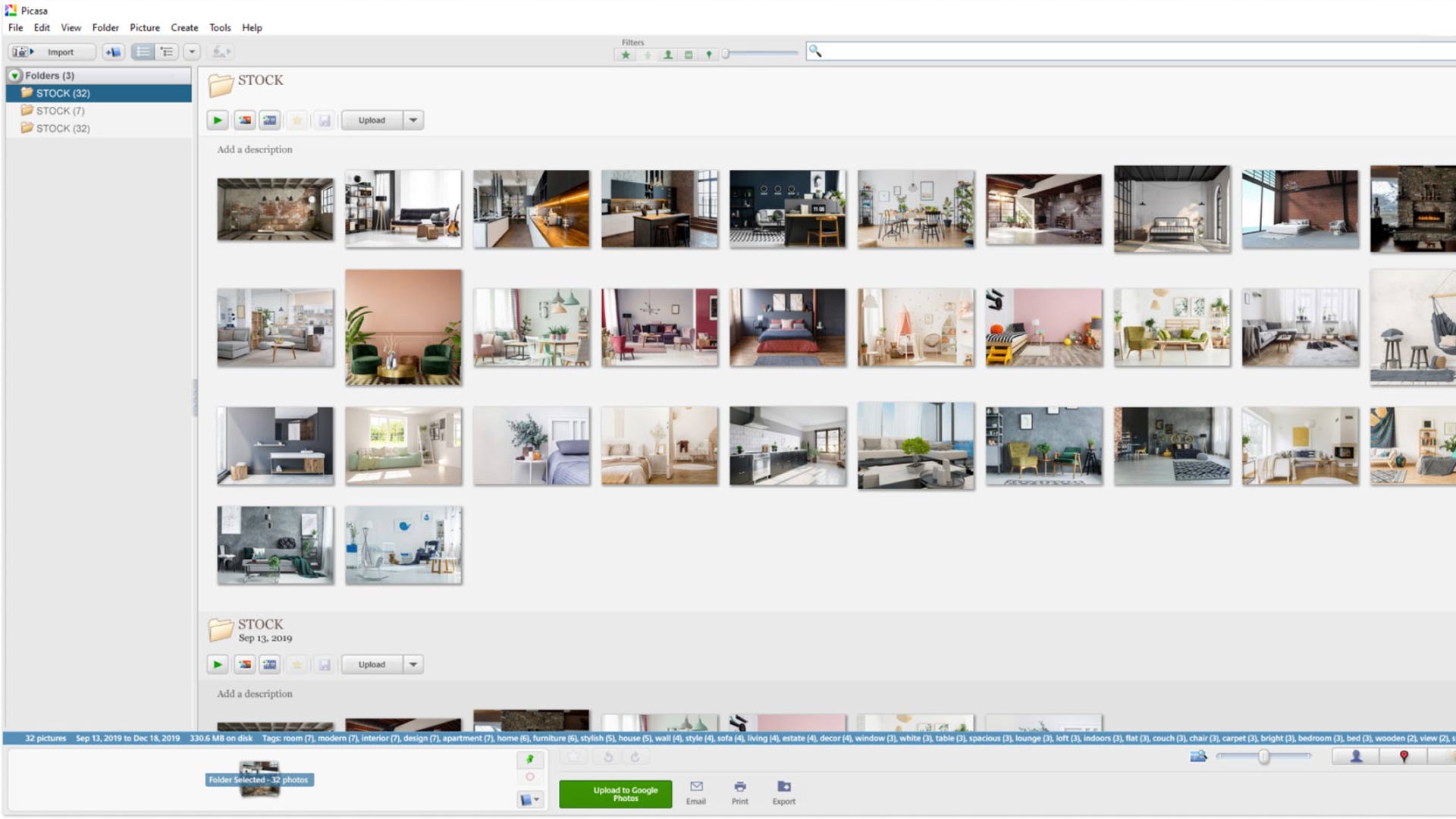Open the folder view options dropdown
The image size is (1456, 819).
click(x=192, y=52)
